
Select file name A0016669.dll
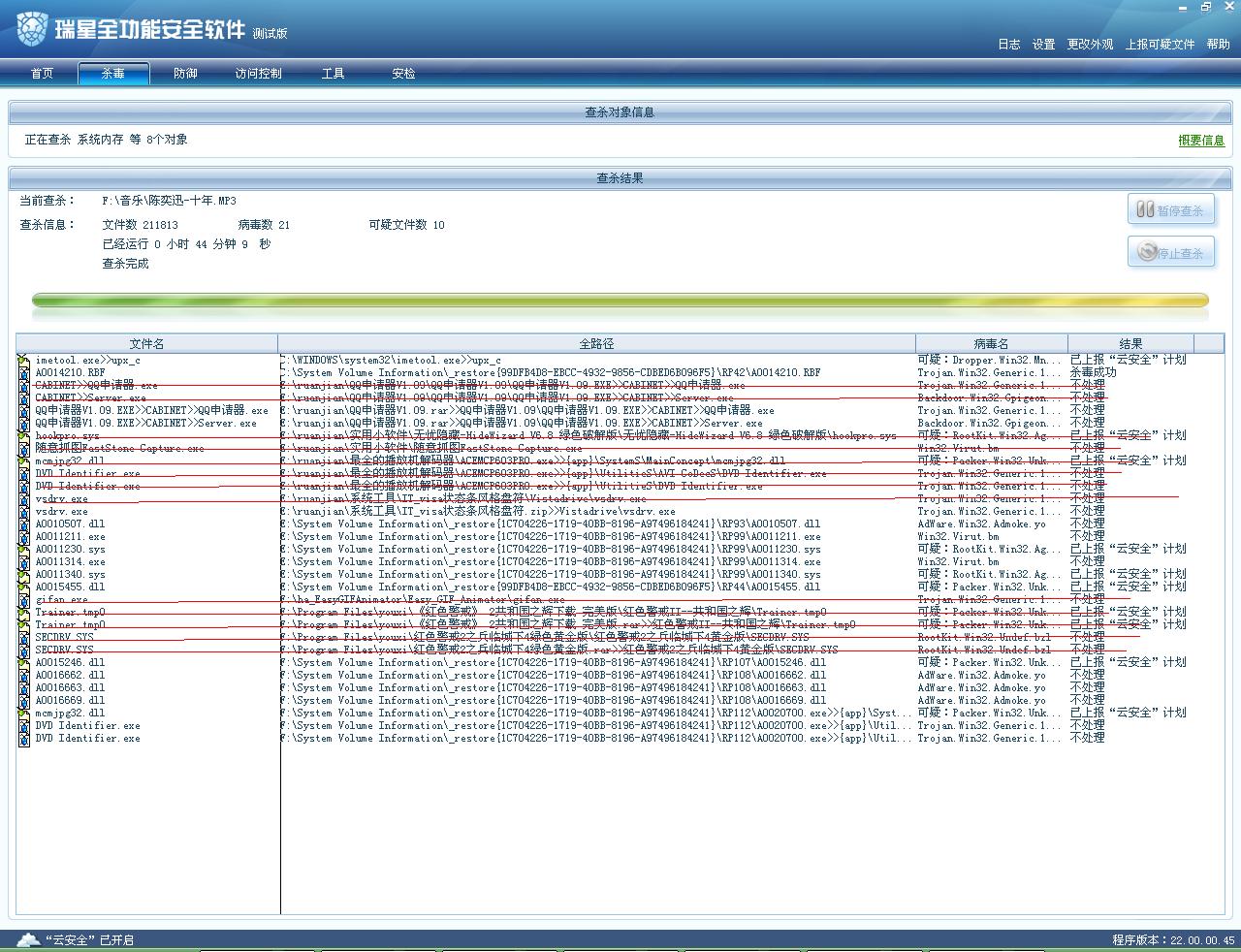70,701
